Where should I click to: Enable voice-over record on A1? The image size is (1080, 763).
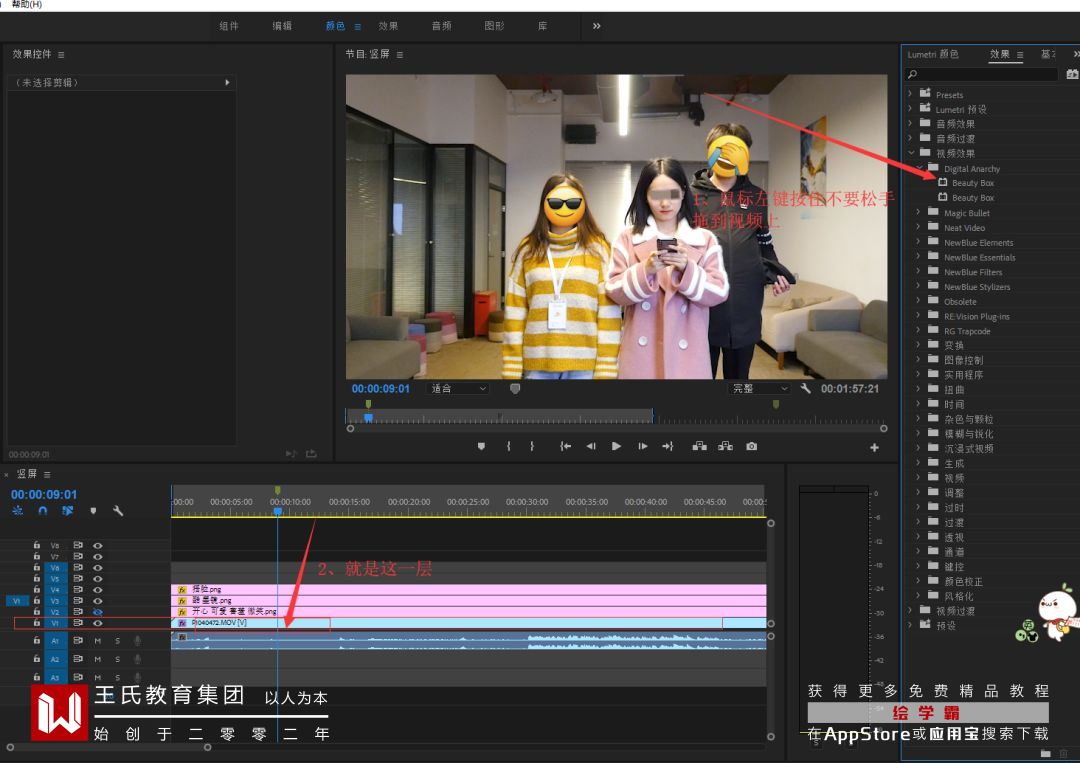click(x=138, y=641)
